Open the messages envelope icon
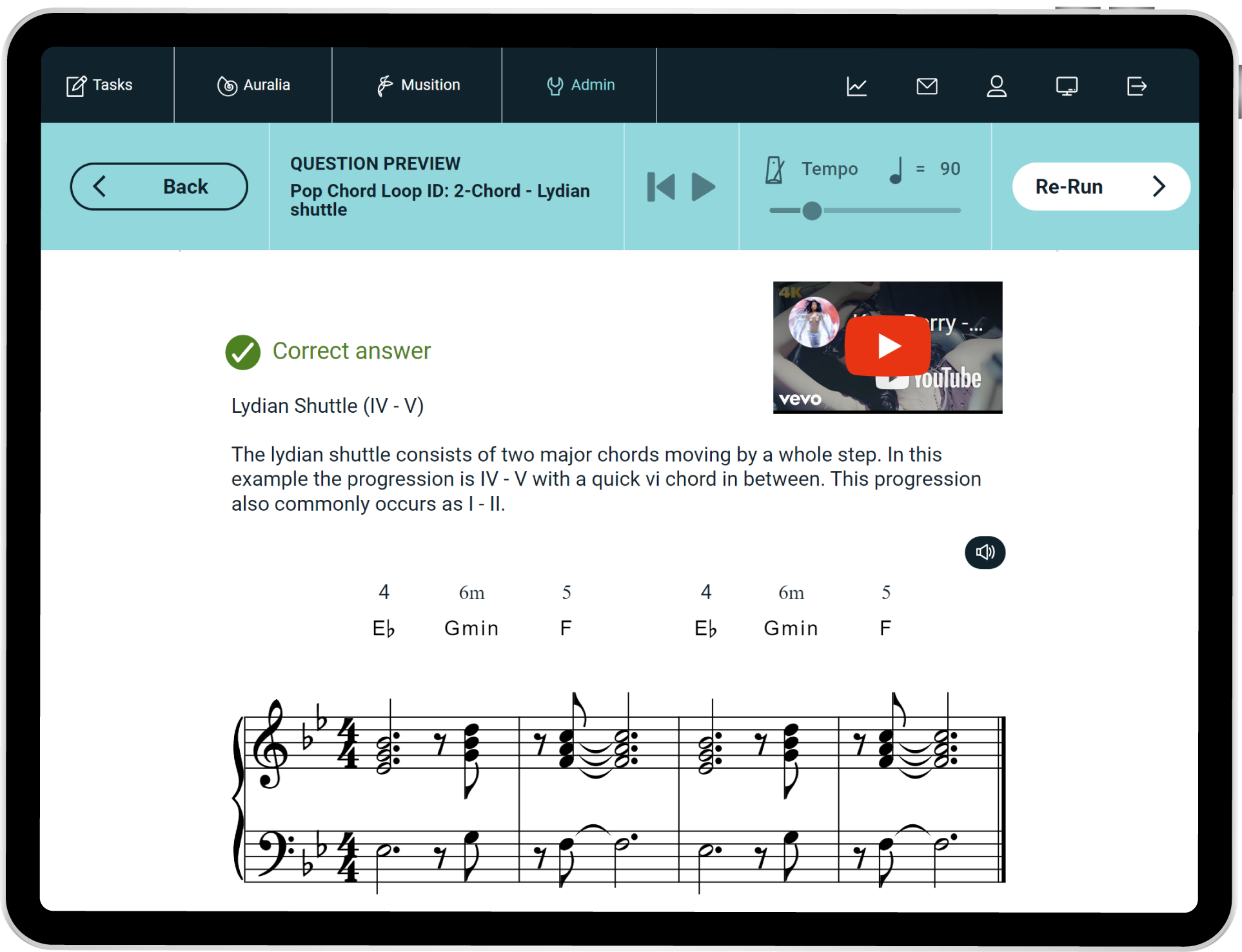 927,86
